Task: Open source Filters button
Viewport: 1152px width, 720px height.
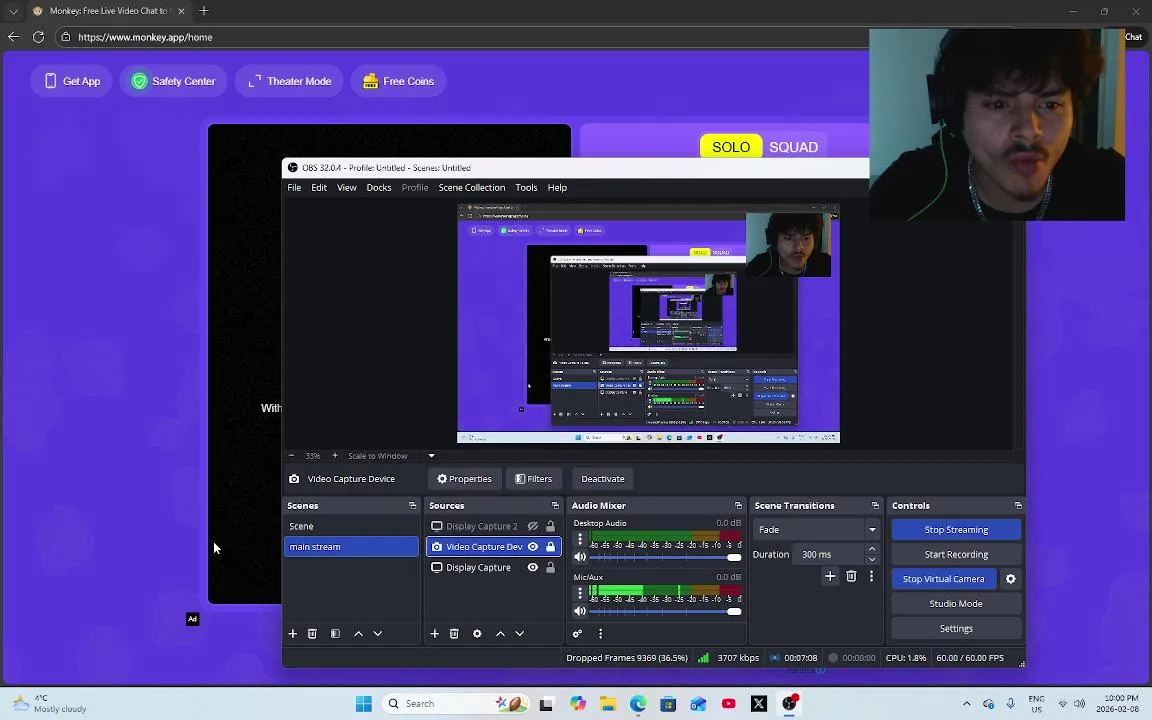Action: tap(533, 479)
